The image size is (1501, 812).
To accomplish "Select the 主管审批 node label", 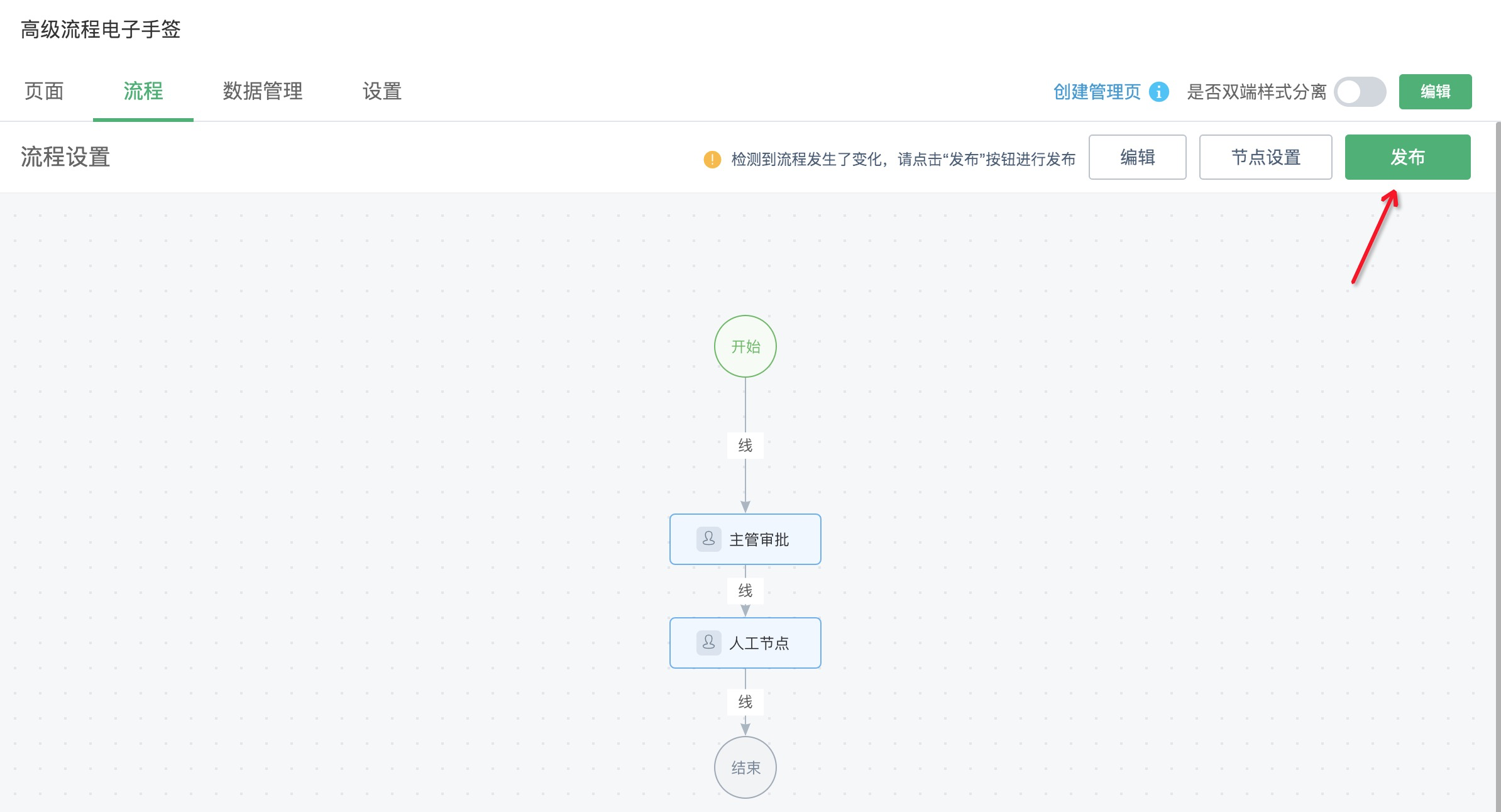I will pyautogui.click(x=759, y=539).
